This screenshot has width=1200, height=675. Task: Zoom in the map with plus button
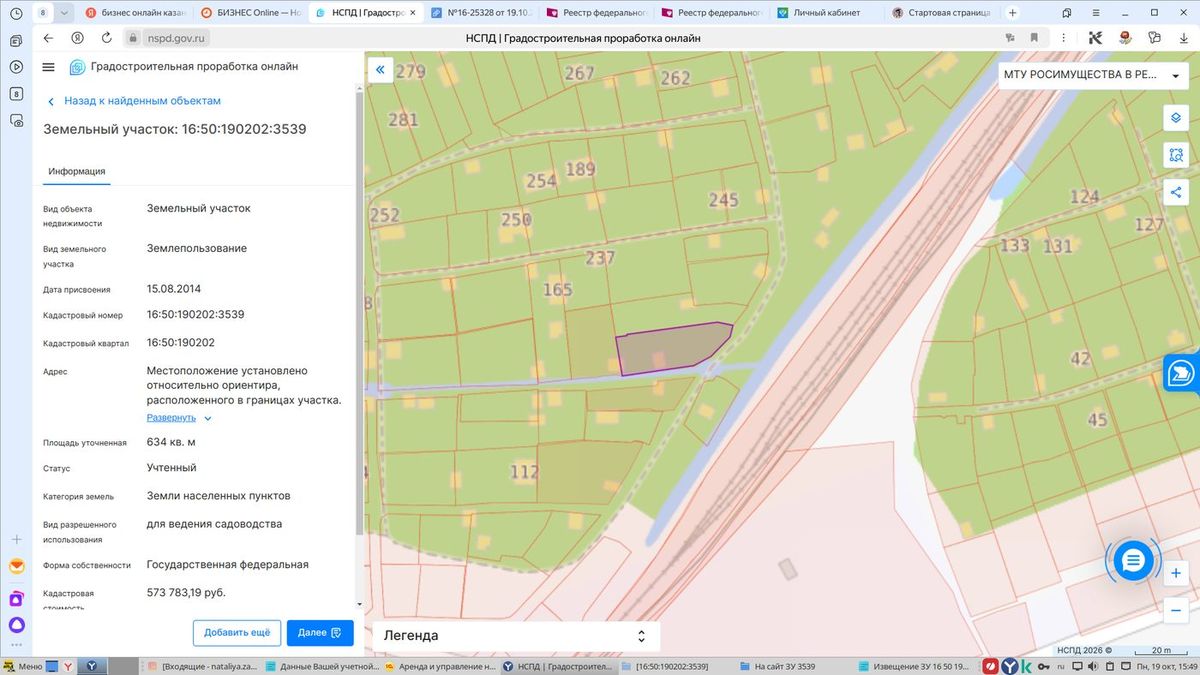[x=1176, y=573]
